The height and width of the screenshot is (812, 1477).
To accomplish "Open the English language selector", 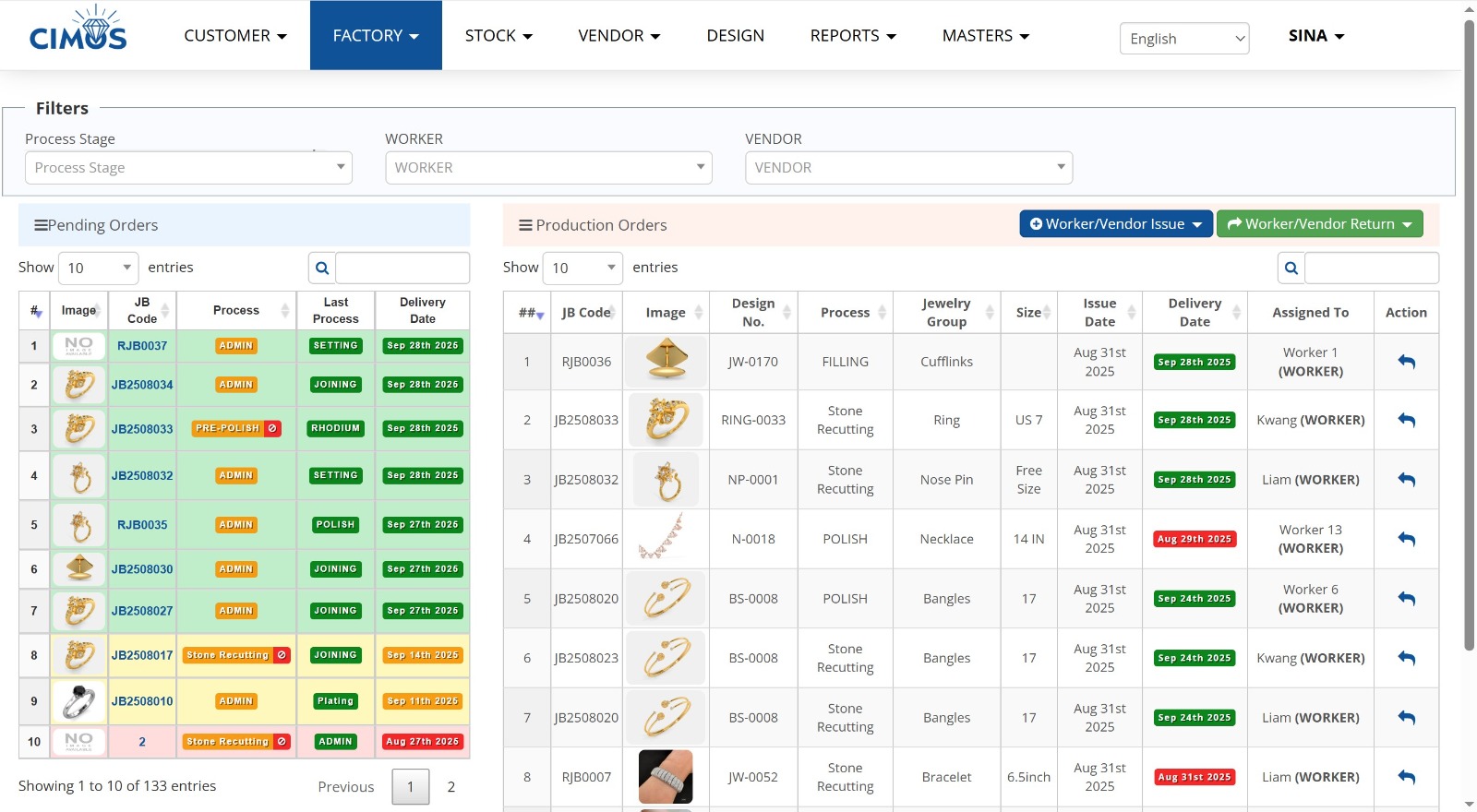I will coord(1184,39).
